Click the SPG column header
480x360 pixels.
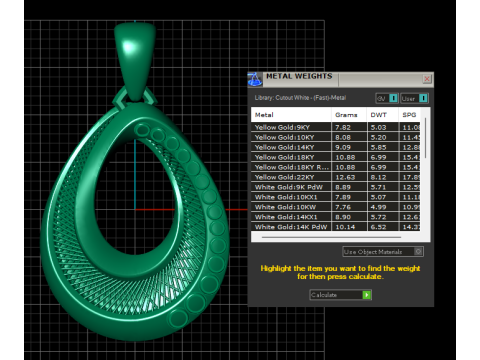409,115
